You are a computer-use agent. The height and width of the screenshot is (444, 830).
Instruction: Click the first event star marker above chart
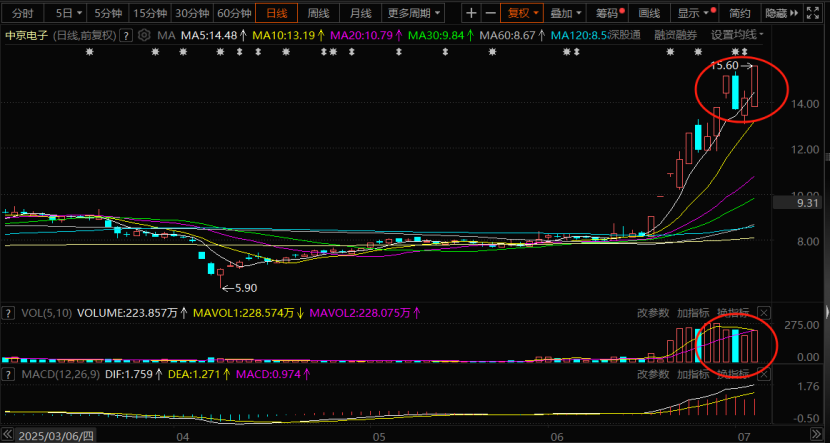click(x=89, y=52)
